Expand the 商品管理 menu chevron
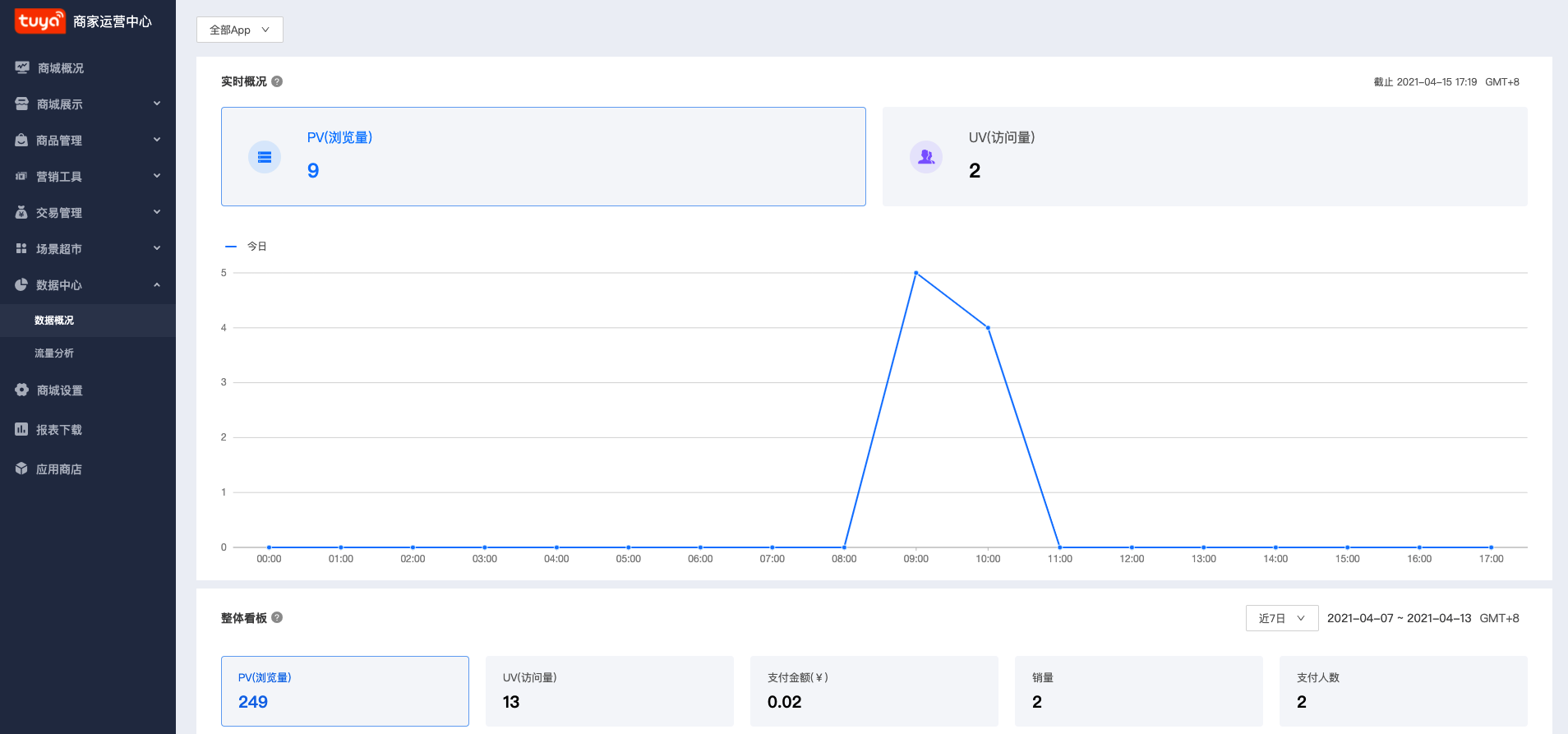The image size is (1568, 734). coord(157,140)
